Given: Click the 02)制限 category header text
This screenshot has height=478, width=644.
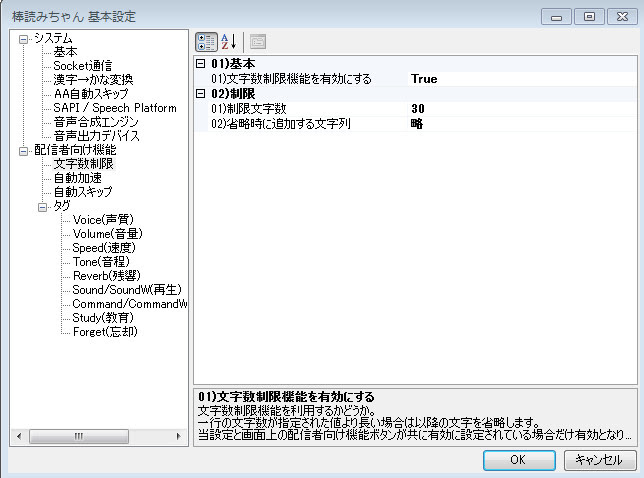Looking at the screenshot, I should [x=233, y=94].
